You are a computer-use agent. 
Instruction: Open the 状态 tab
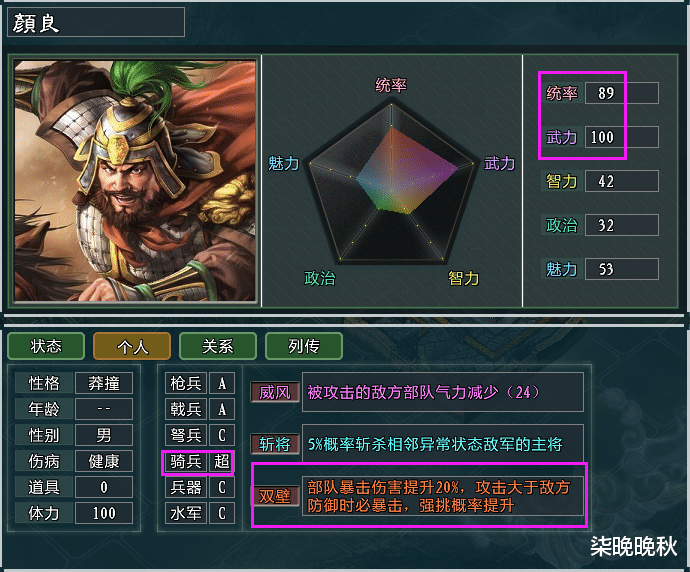point(46,346)
